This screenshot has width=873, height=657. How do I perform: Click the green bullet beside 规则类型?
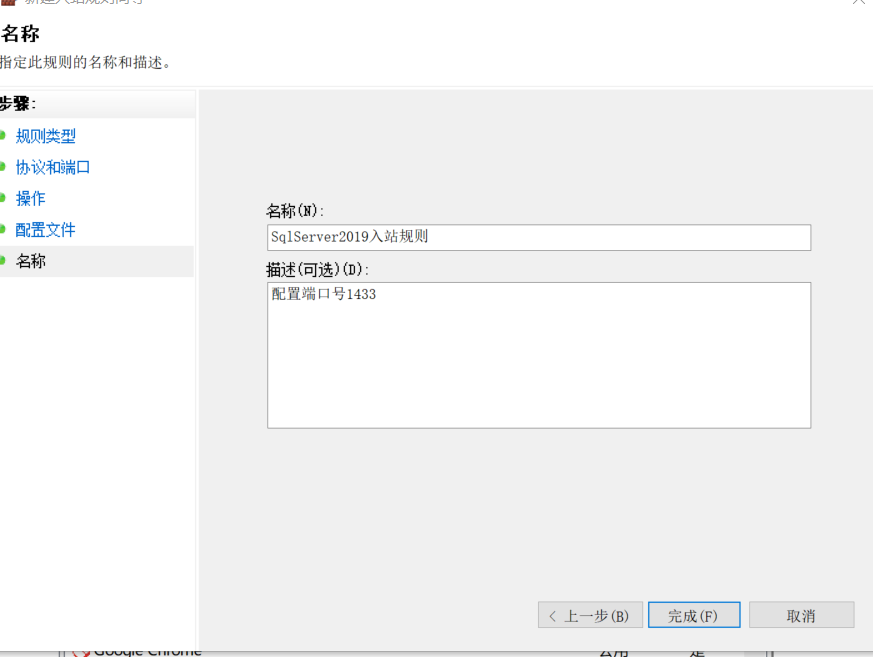click(2, 135)
